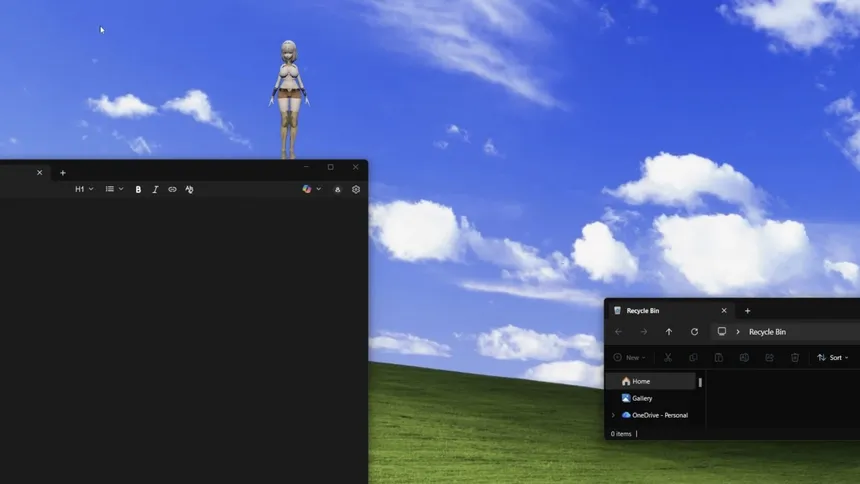The height and width of the screenshot is (484, 860).
Task: Toggle bold formatting in Notepad
Action: (138, 189)
